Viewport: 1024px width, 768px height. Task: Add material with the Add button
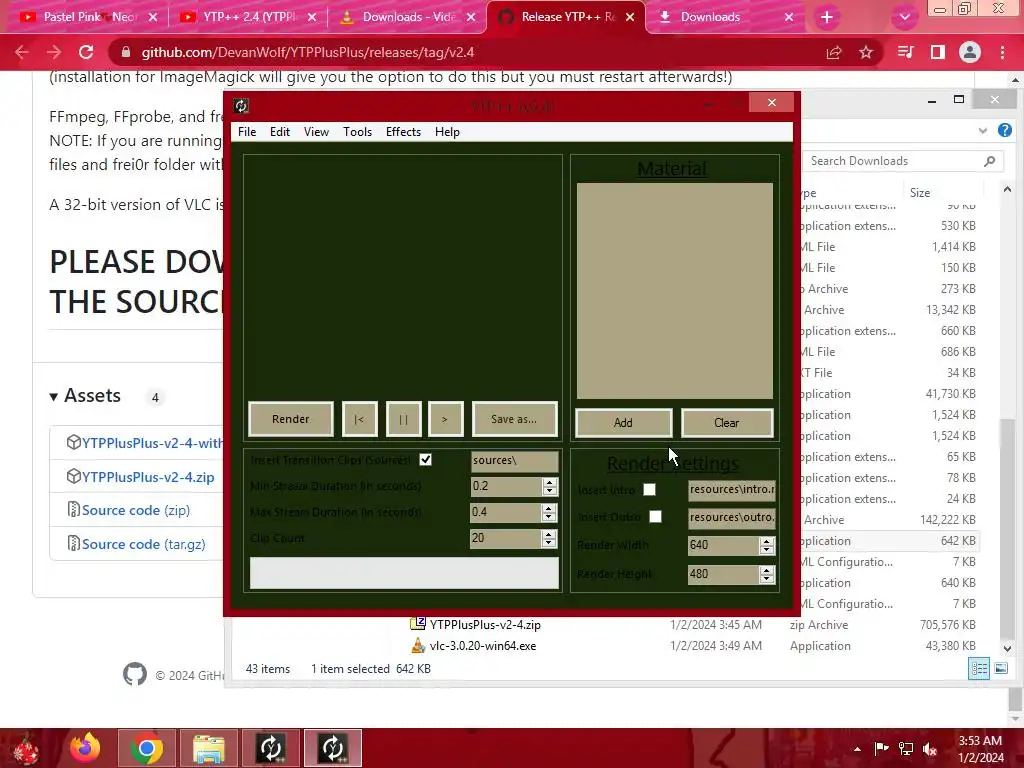click(x=623, y=423)
